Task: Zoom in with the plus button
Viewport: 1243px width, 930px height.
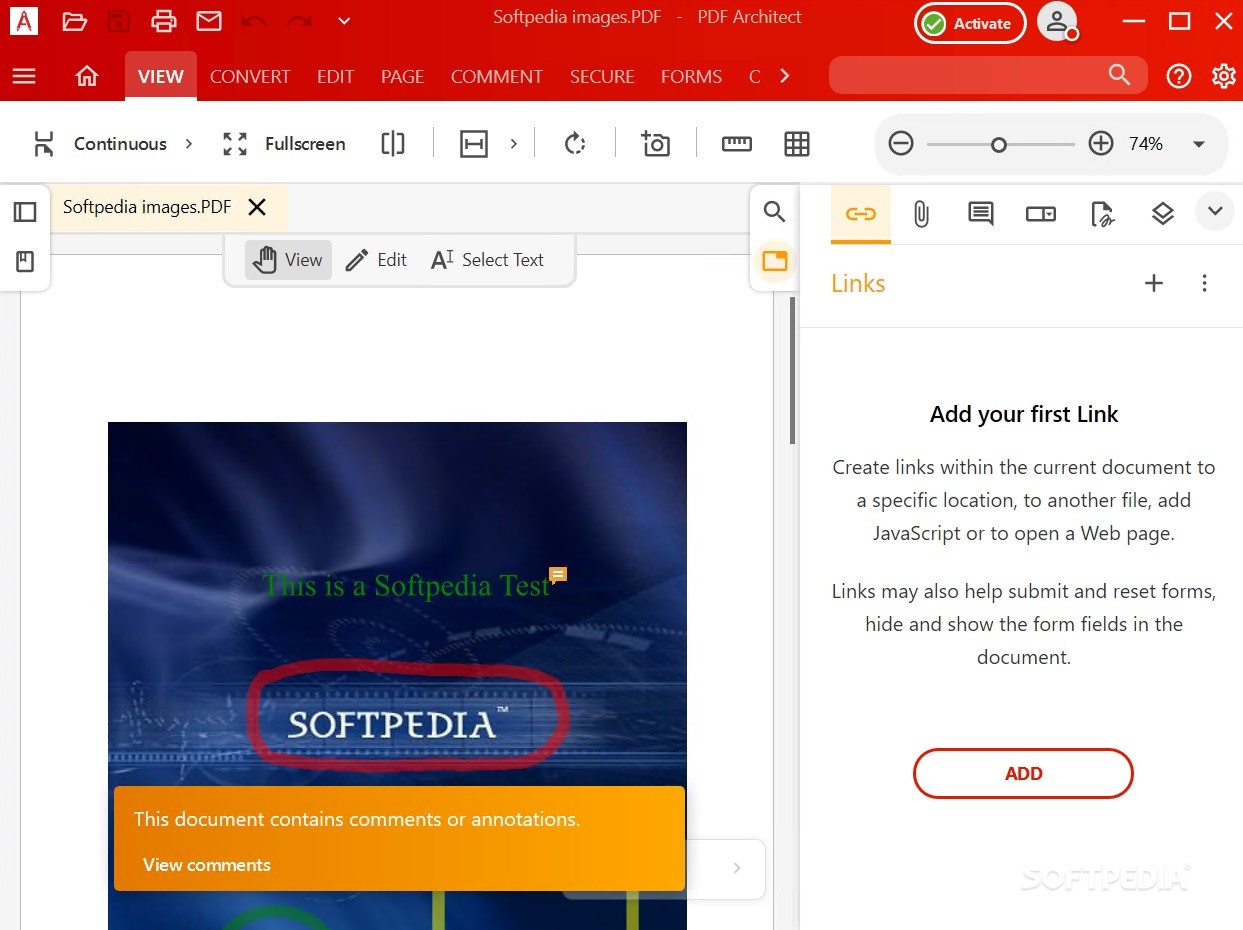Action: [x=1101, y=144]
